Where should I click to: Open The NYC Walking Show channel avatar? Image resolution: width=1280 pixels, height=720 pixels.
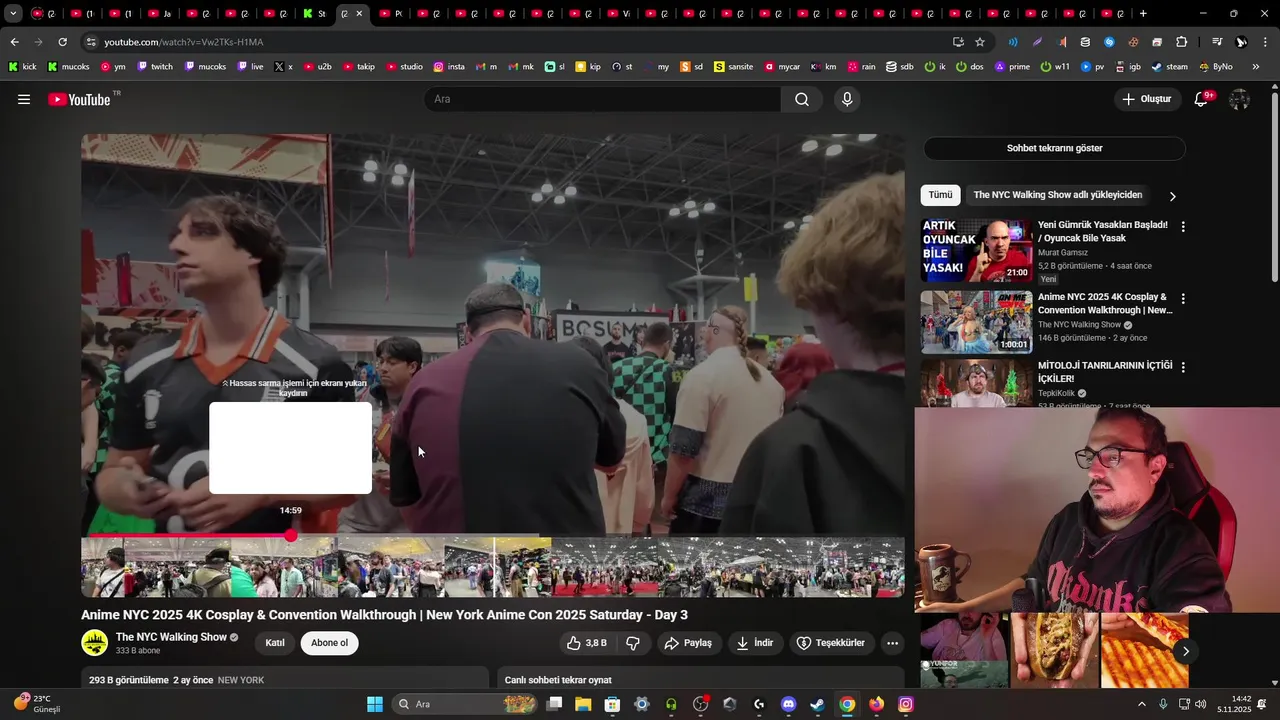pyautogui.click(x=95, y=643)
